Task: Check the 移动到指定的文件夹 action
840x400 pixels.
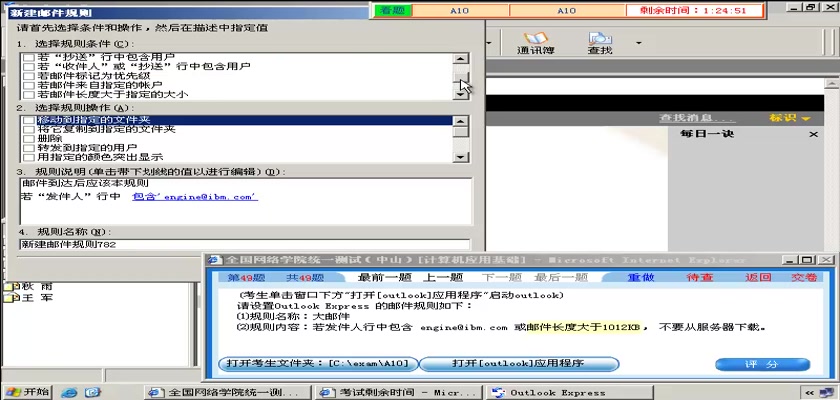Action: coord(28,120)
